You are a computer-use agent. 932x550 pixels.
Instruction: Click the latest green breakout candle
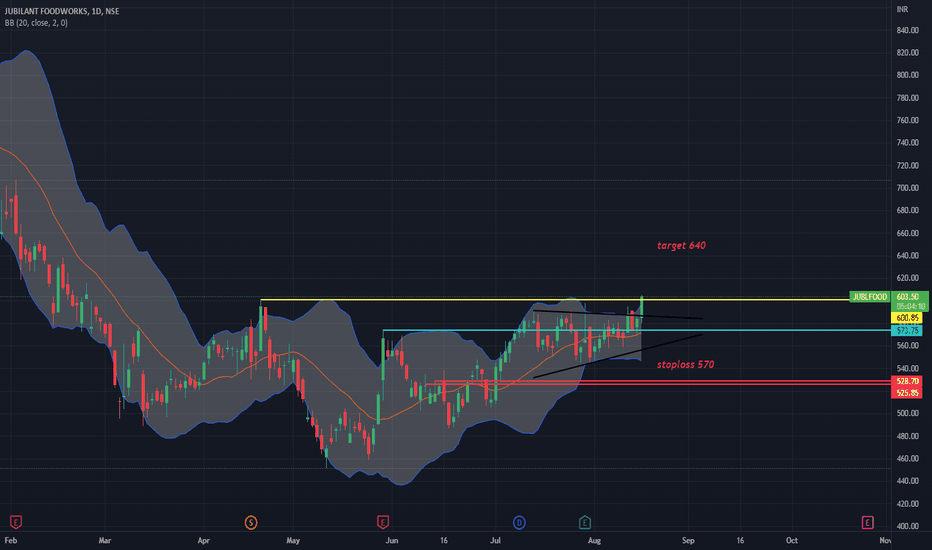coord(642,306)
